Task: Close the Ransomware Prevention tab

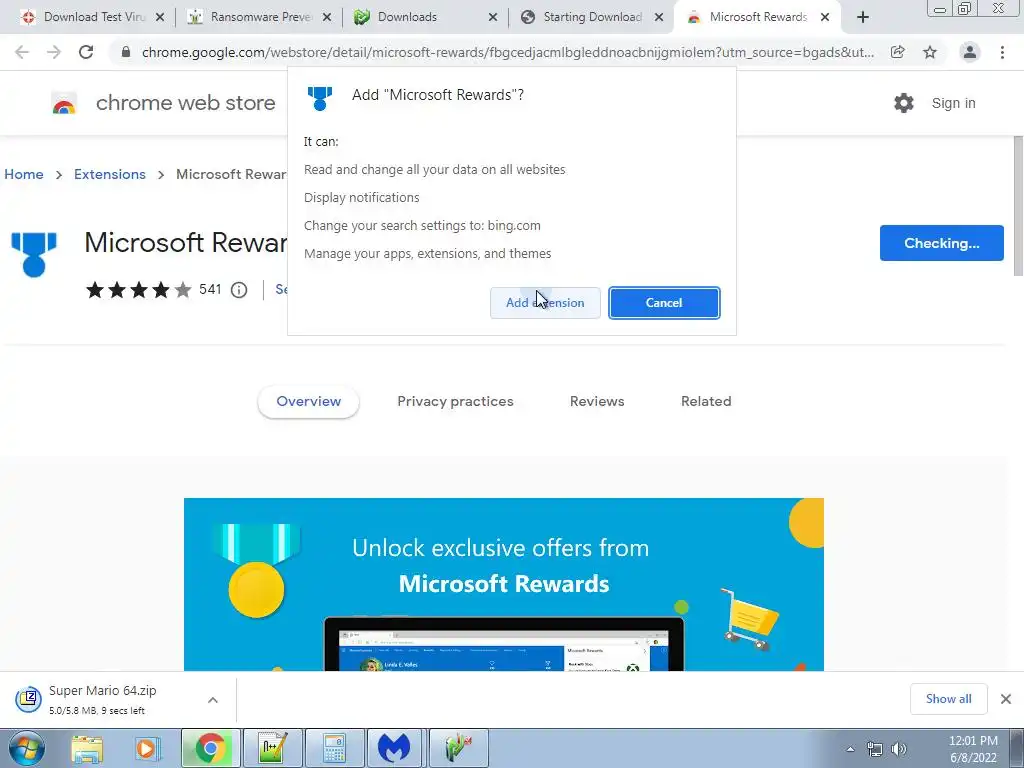Action: click(327, 17)
